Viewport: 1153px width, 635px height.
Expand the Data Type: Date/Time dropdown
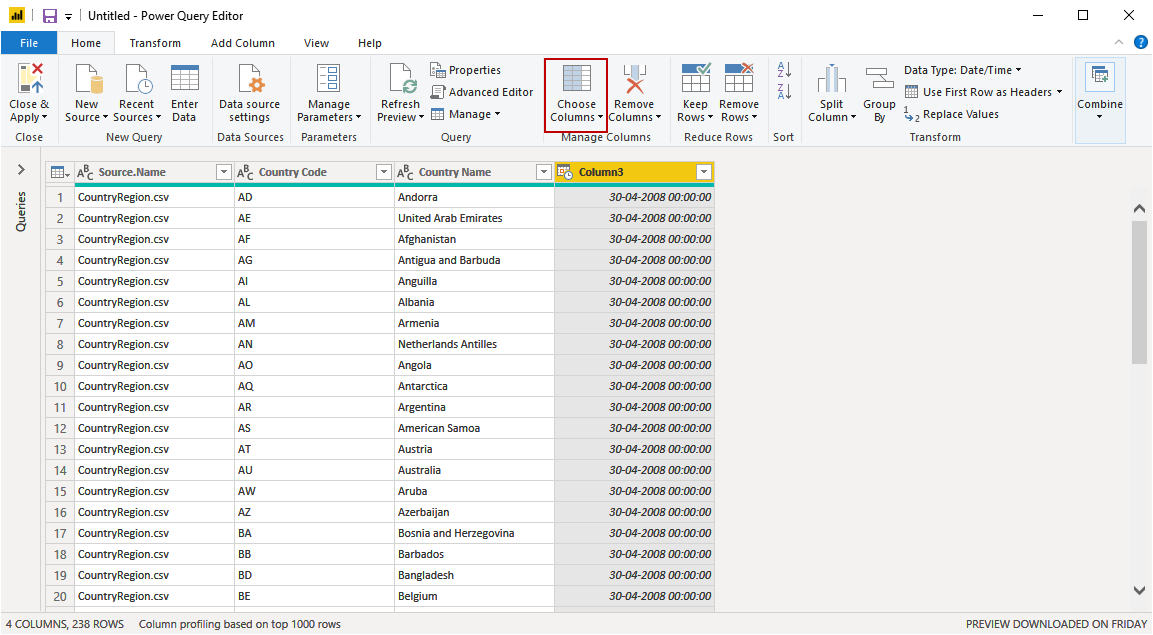[x=962, y=70]
